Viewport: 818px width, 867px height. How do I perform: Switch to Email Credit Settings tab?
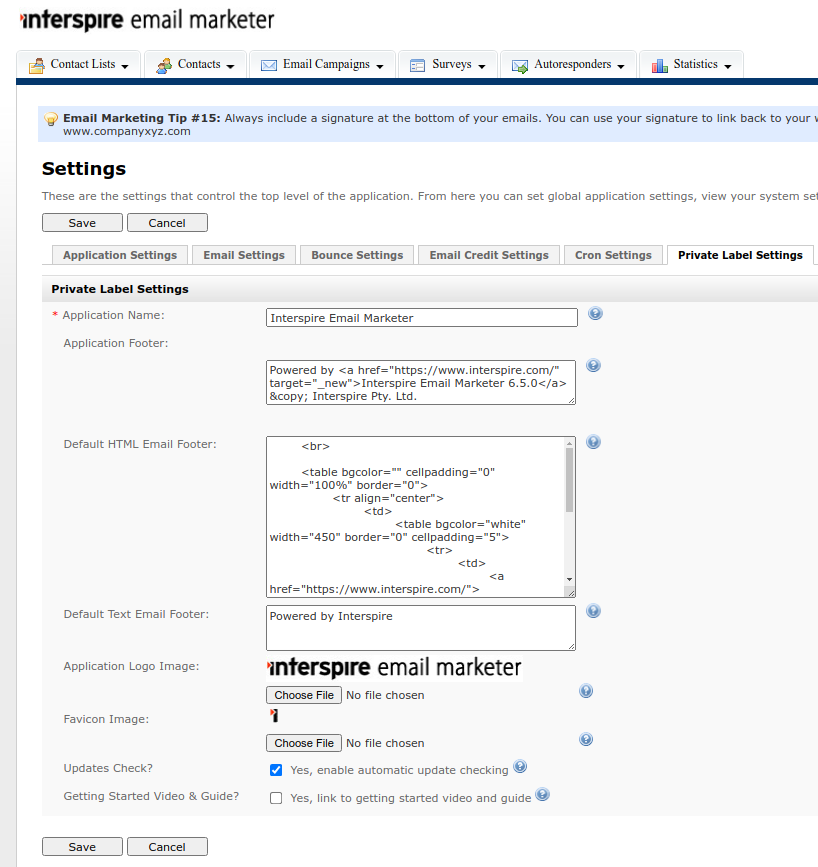click(489, 255)
